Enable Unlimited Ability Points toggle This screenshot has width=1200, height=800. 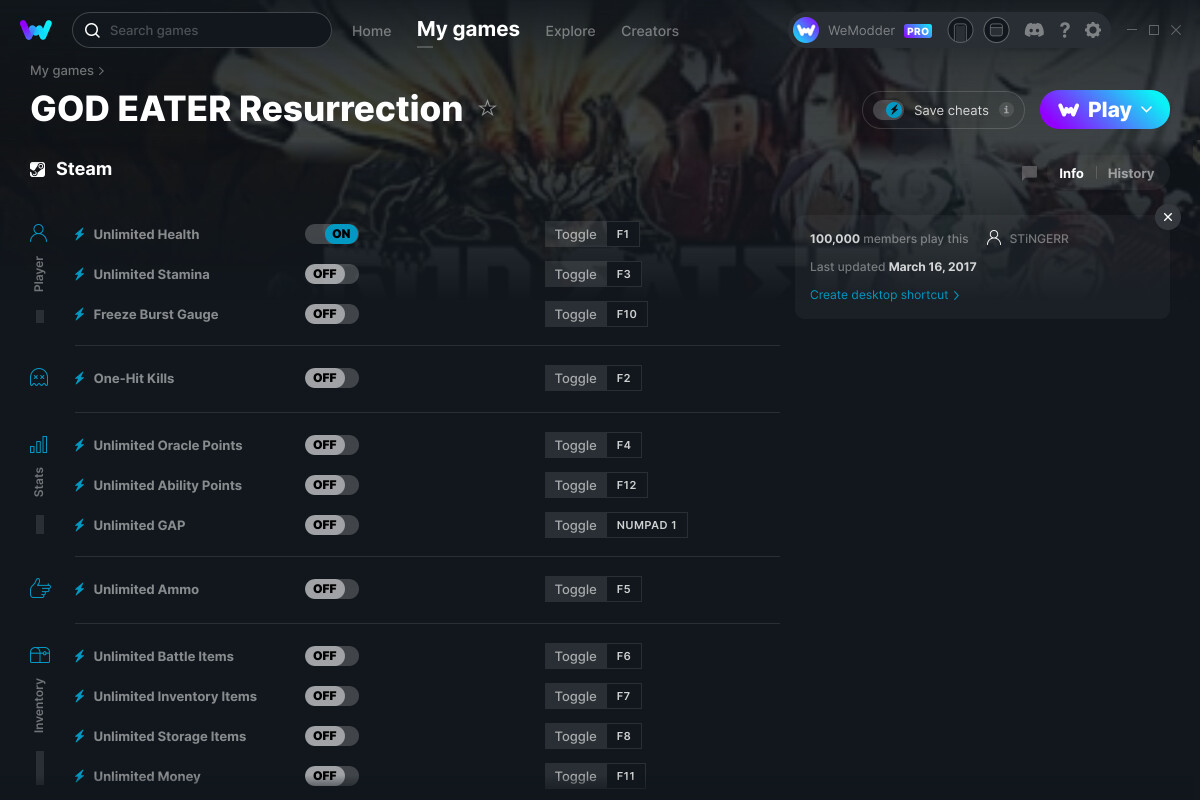coord(332,485)
